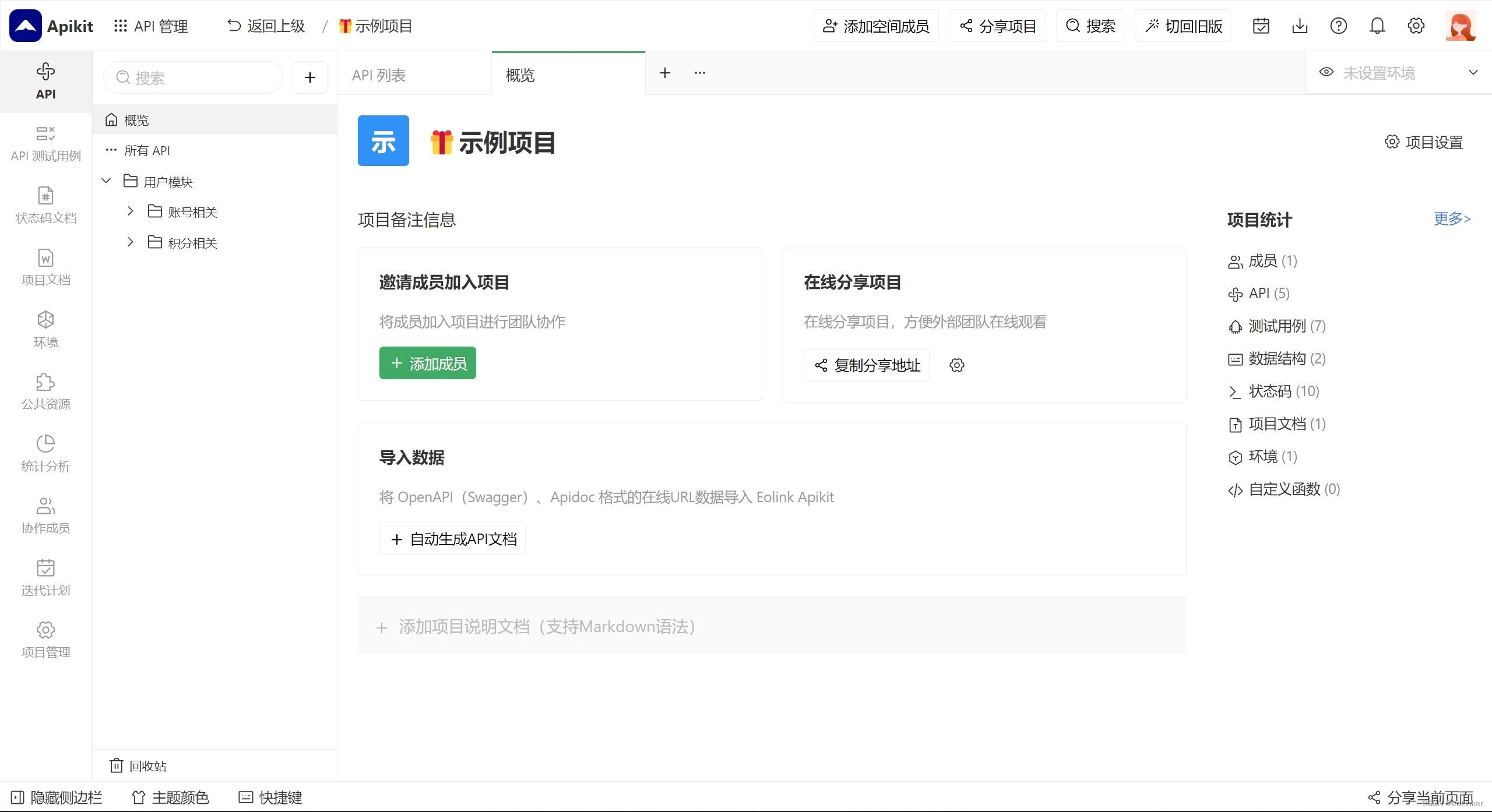
Task: Open 主题颜色 theme picker
Action: click(170, 797)
